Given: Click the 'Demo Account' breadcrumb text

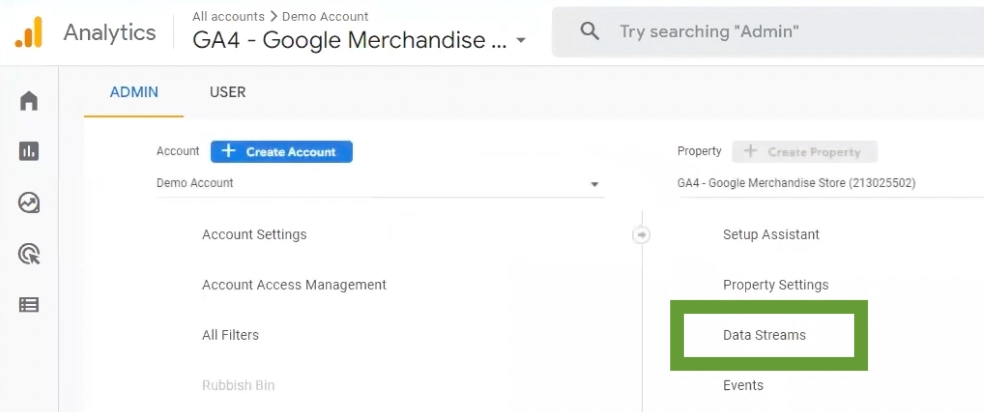Looking at the screenshot, I should [x=325, y=16].
